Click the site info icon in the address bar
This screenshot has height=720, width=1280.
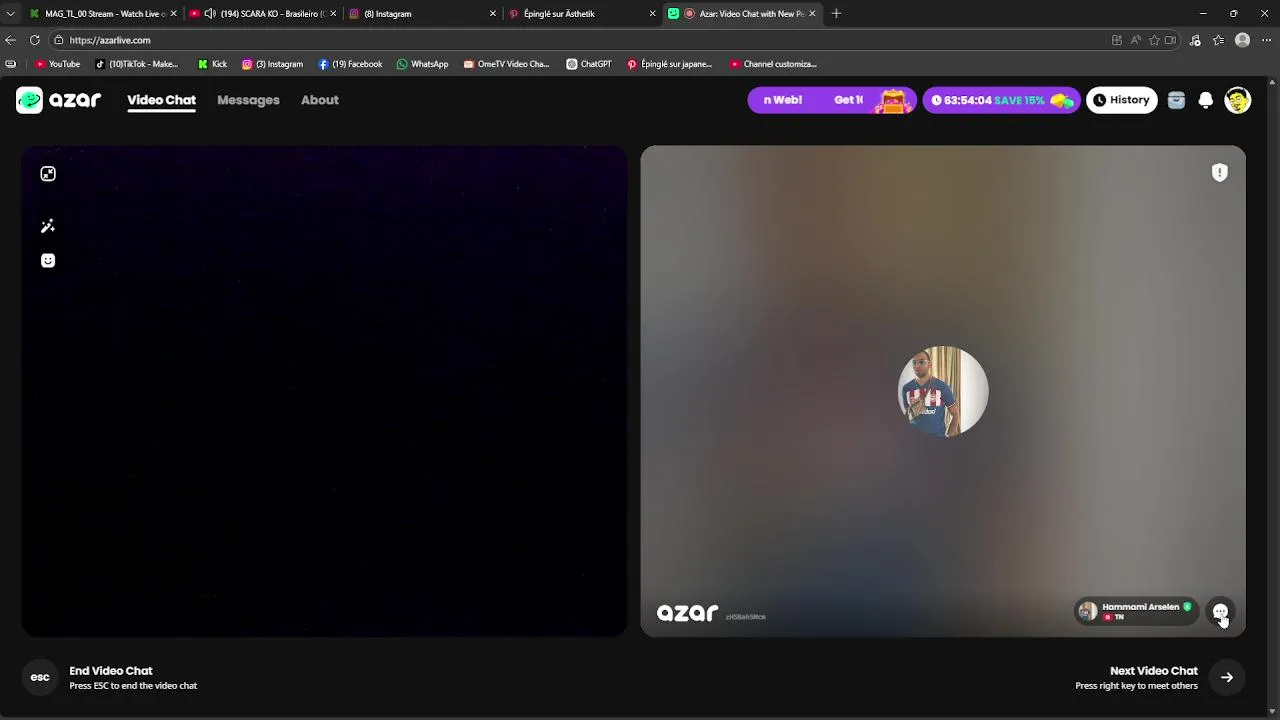[x=59, y=40]
